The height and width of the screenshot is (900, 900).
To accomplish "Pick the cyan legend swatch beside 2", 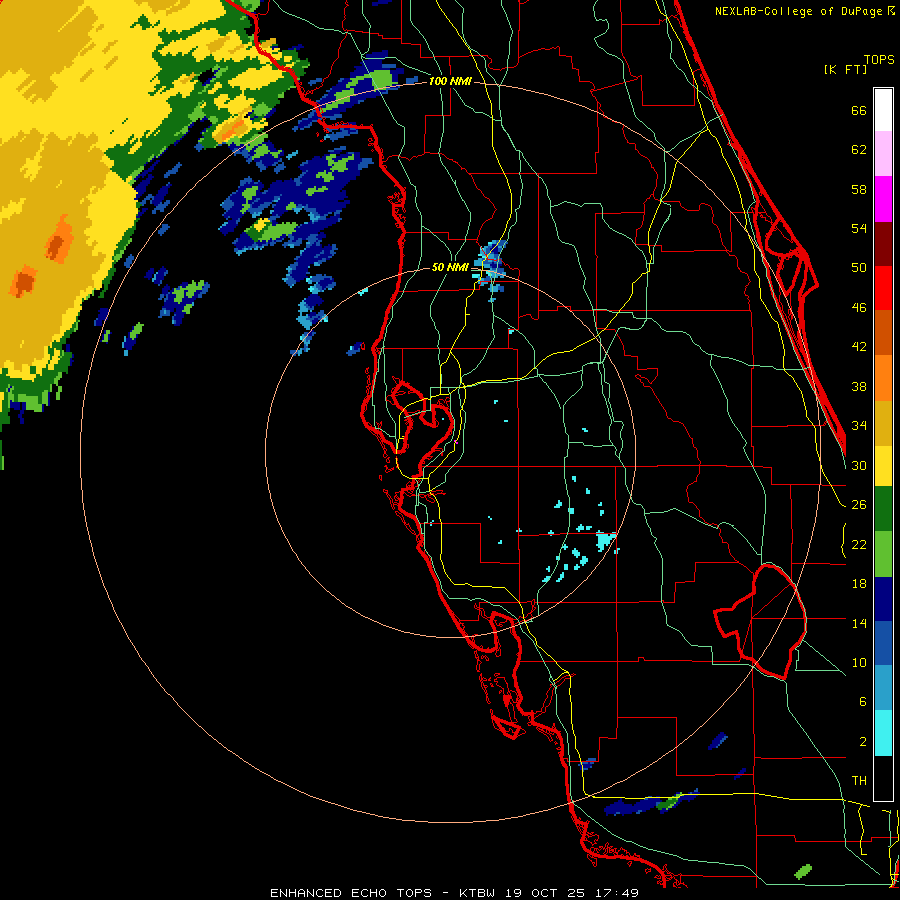I will point(883,733).
